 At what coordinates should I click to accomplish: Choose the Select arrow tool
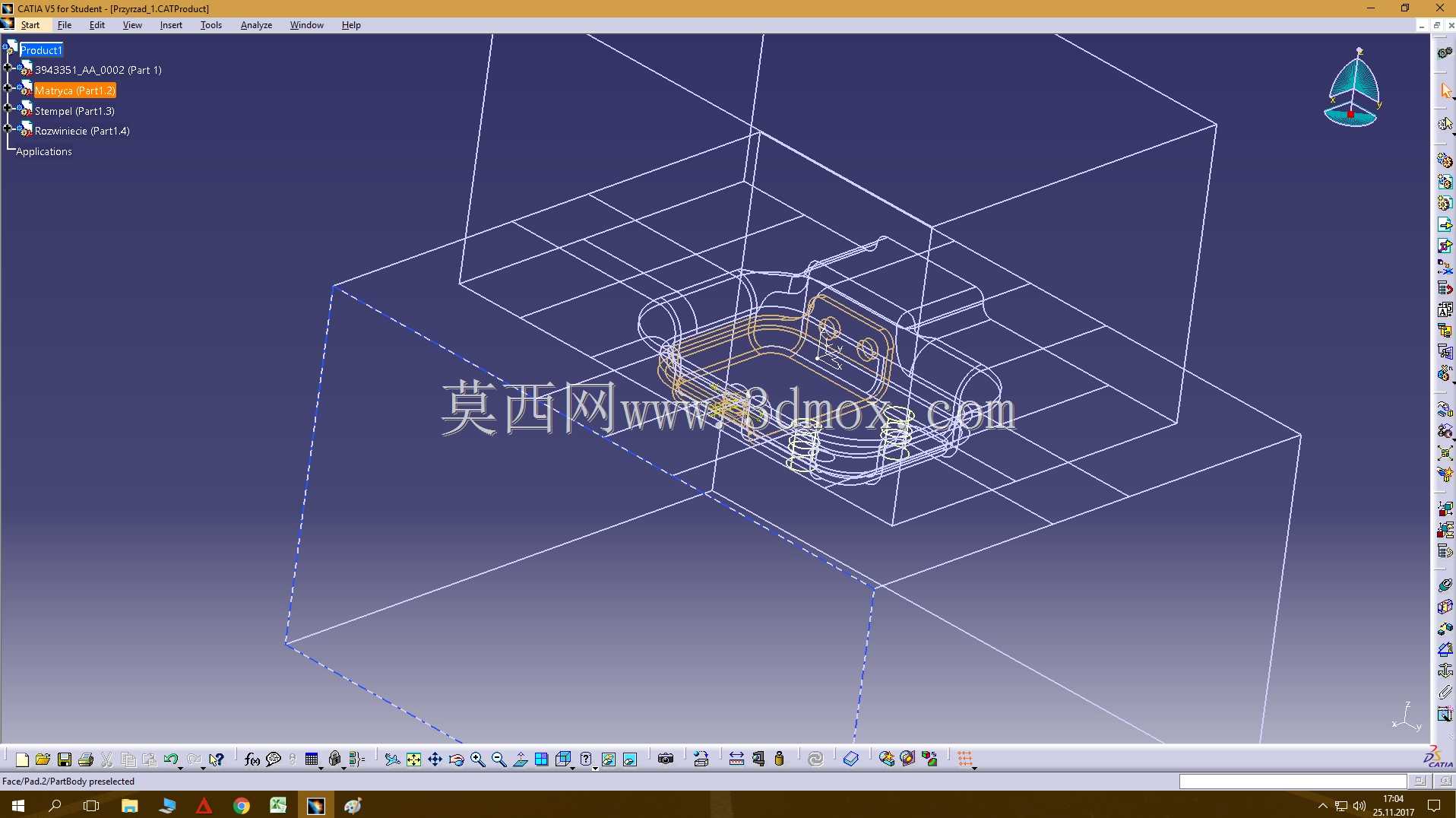(1445, 90)
